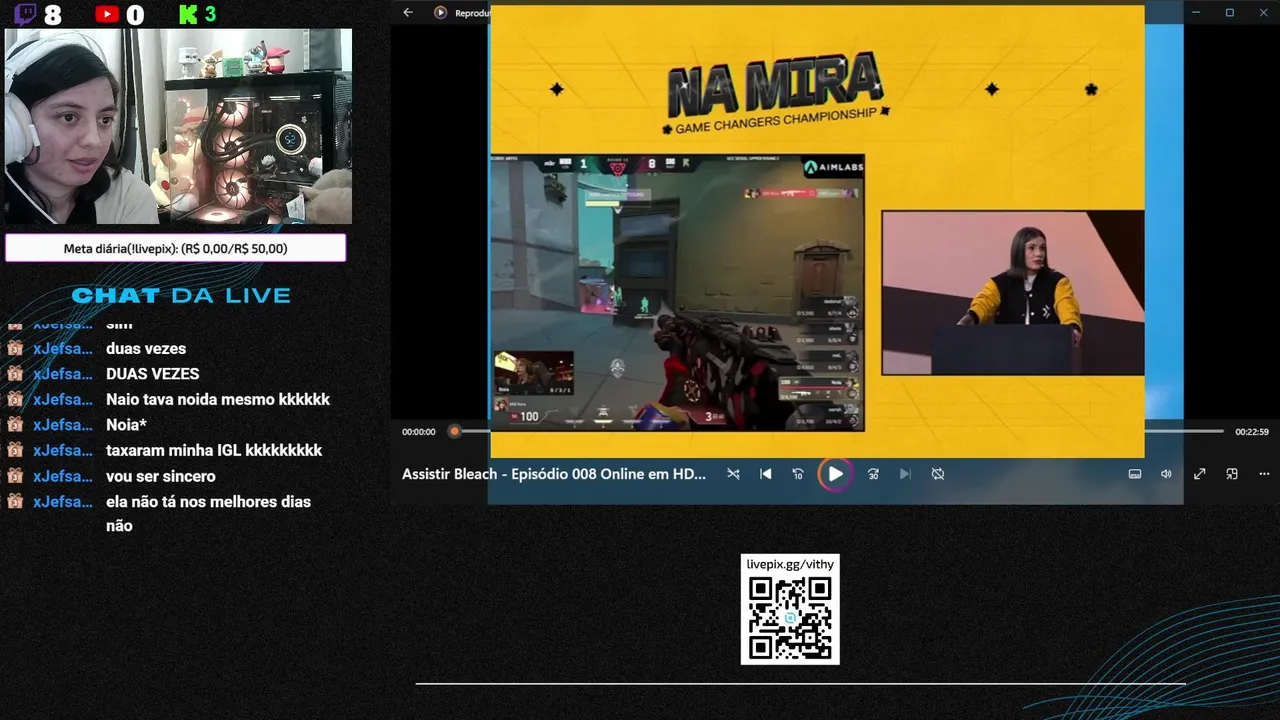Play the Bleach episode video

click(835, 474)
